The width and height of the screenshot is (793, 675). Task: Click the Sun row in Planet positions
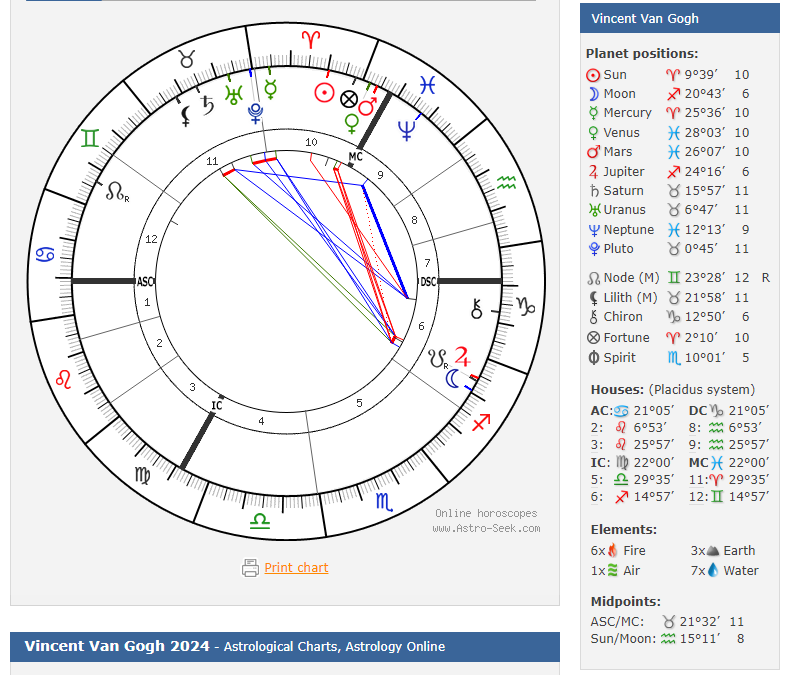(668, 75)
